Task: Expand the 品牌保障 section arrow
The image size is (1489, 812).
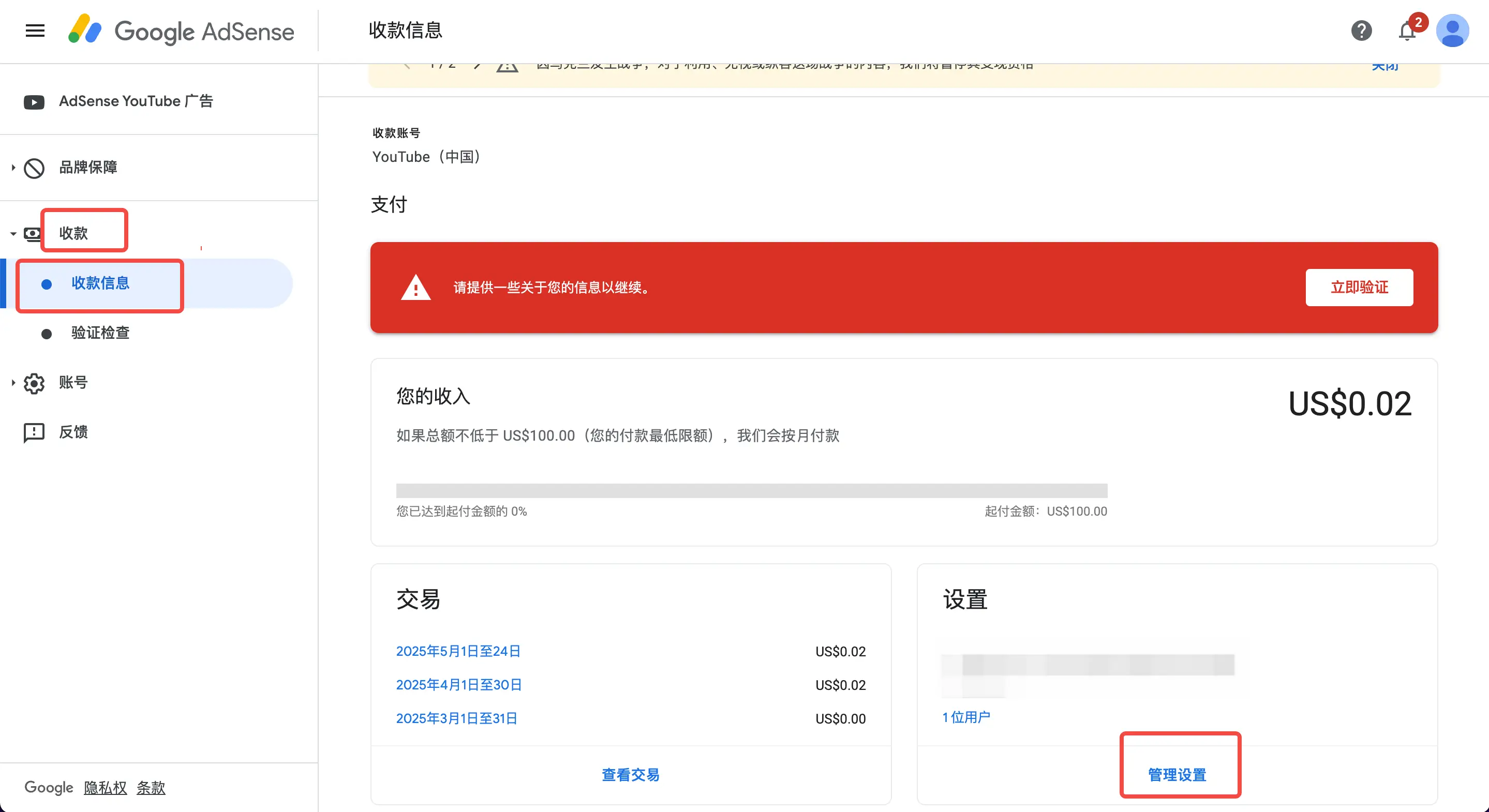Action: point(13,168)
